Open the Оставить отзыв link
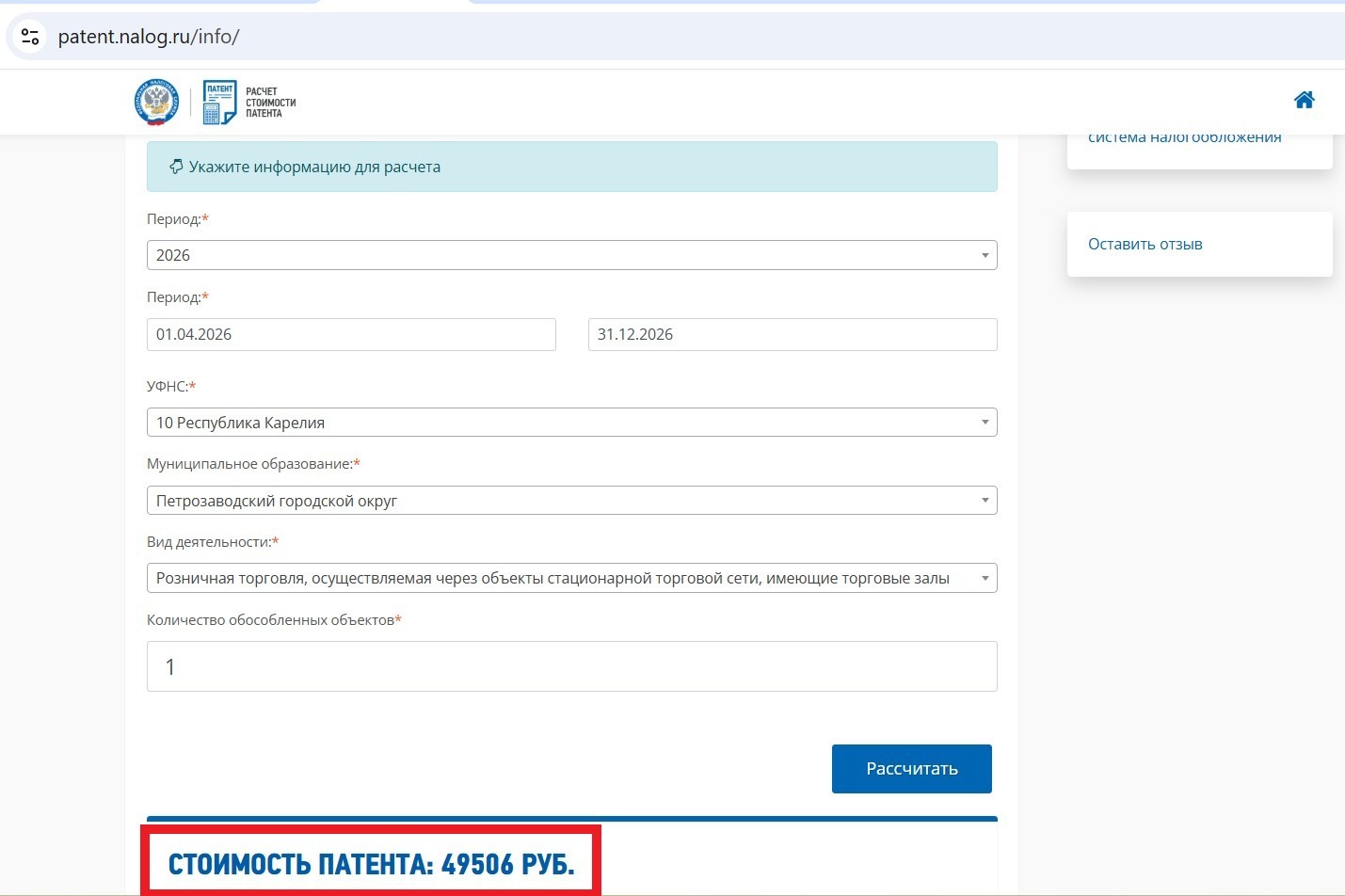 click(1145, 244)
